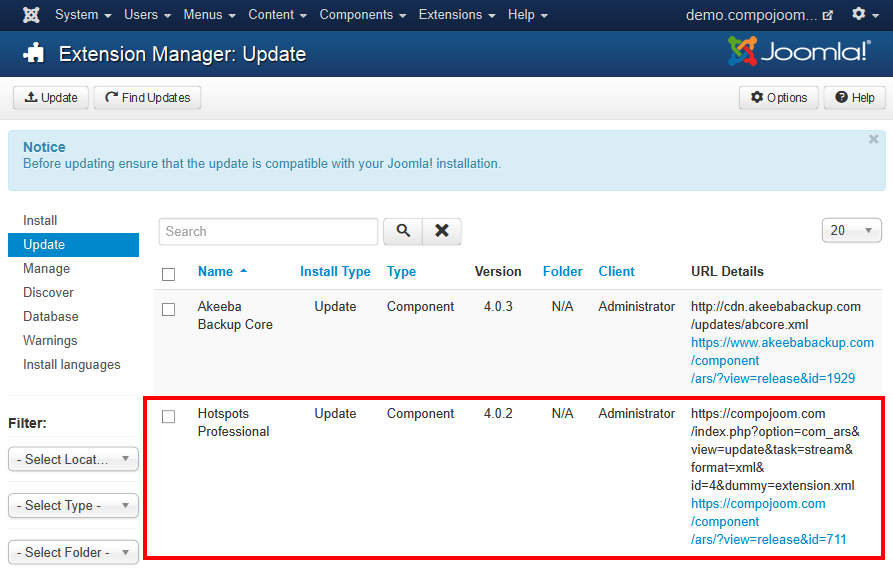Click the extension puzzle icon in header
The width and height of the screenshot is (893, 571).
tap(34, 54)
